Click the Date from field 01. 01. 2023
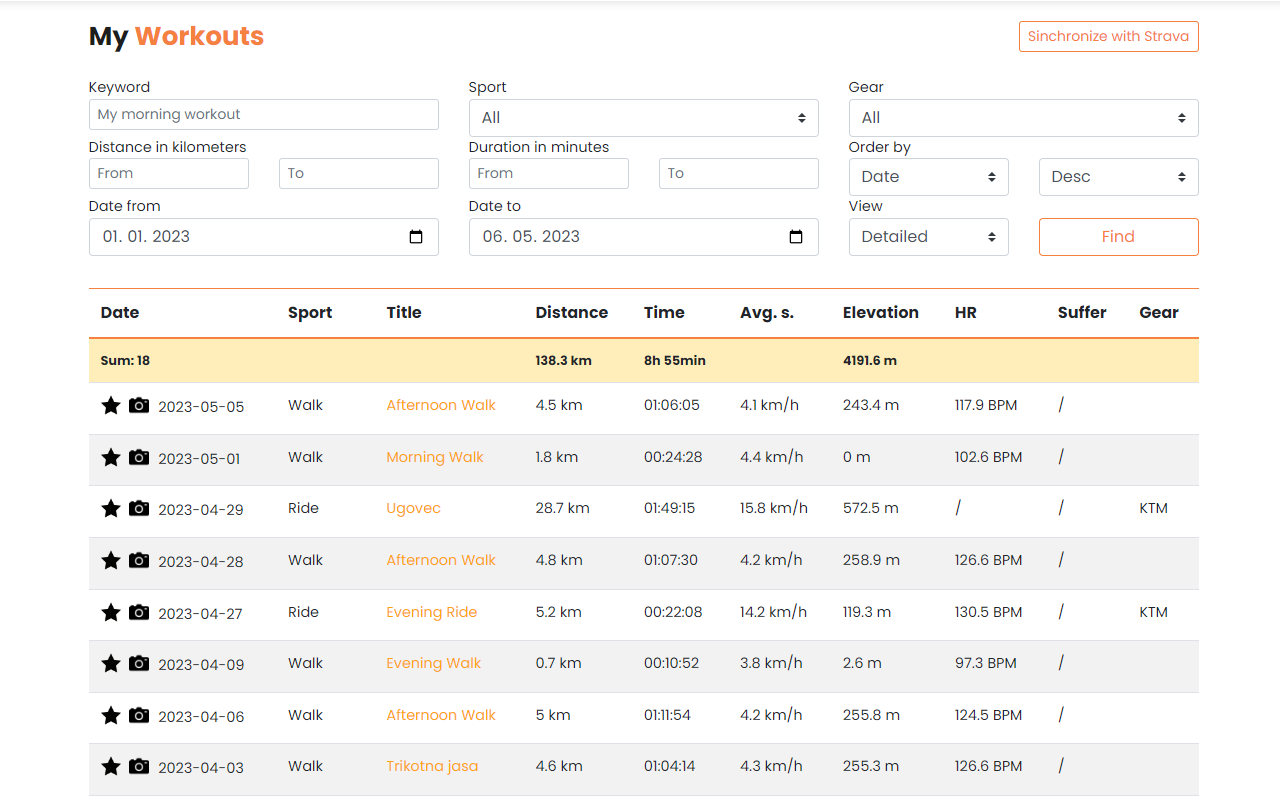Image resolution: width=1280 pixels, height=800 pixels. [263, 237]
